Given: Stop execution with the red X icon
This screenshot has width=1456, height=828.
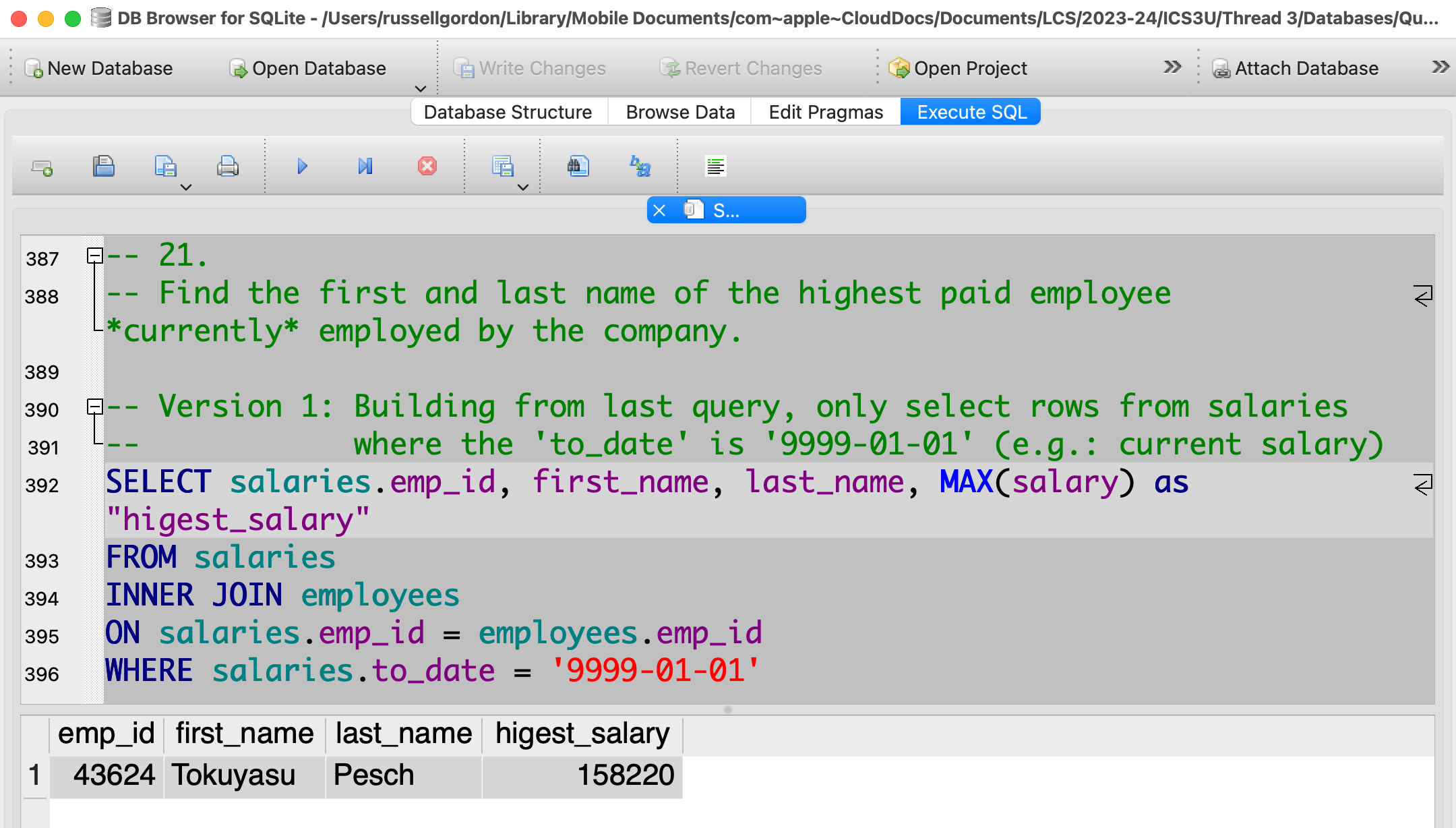Looking at the screenshot, I should 427,166.
